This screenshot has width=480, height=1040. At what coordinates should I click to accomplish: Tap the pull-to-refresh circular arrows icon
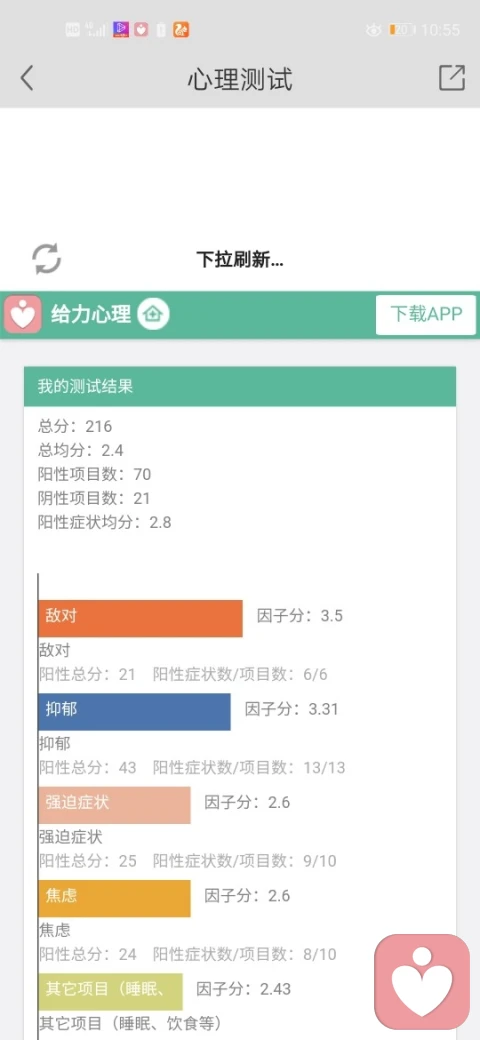click(x=46, y=259)
